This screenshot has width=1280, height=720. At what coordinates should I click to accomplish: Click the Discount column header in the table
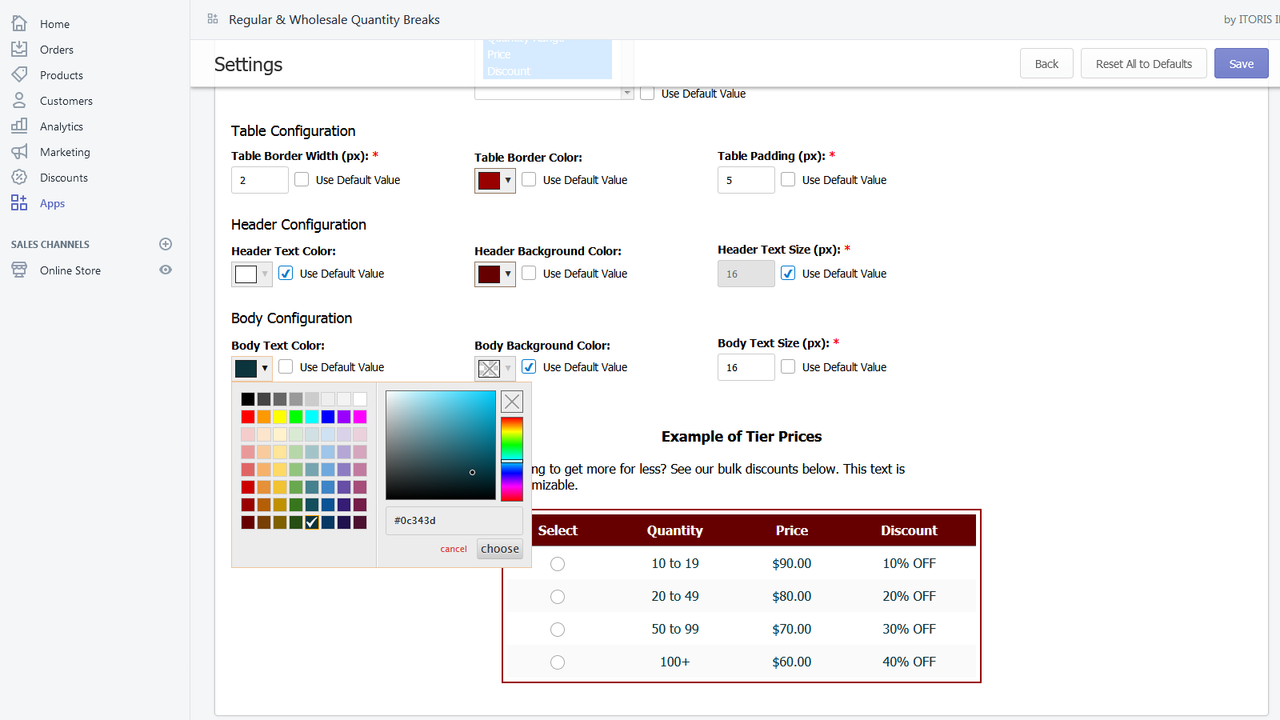(909, 531)
